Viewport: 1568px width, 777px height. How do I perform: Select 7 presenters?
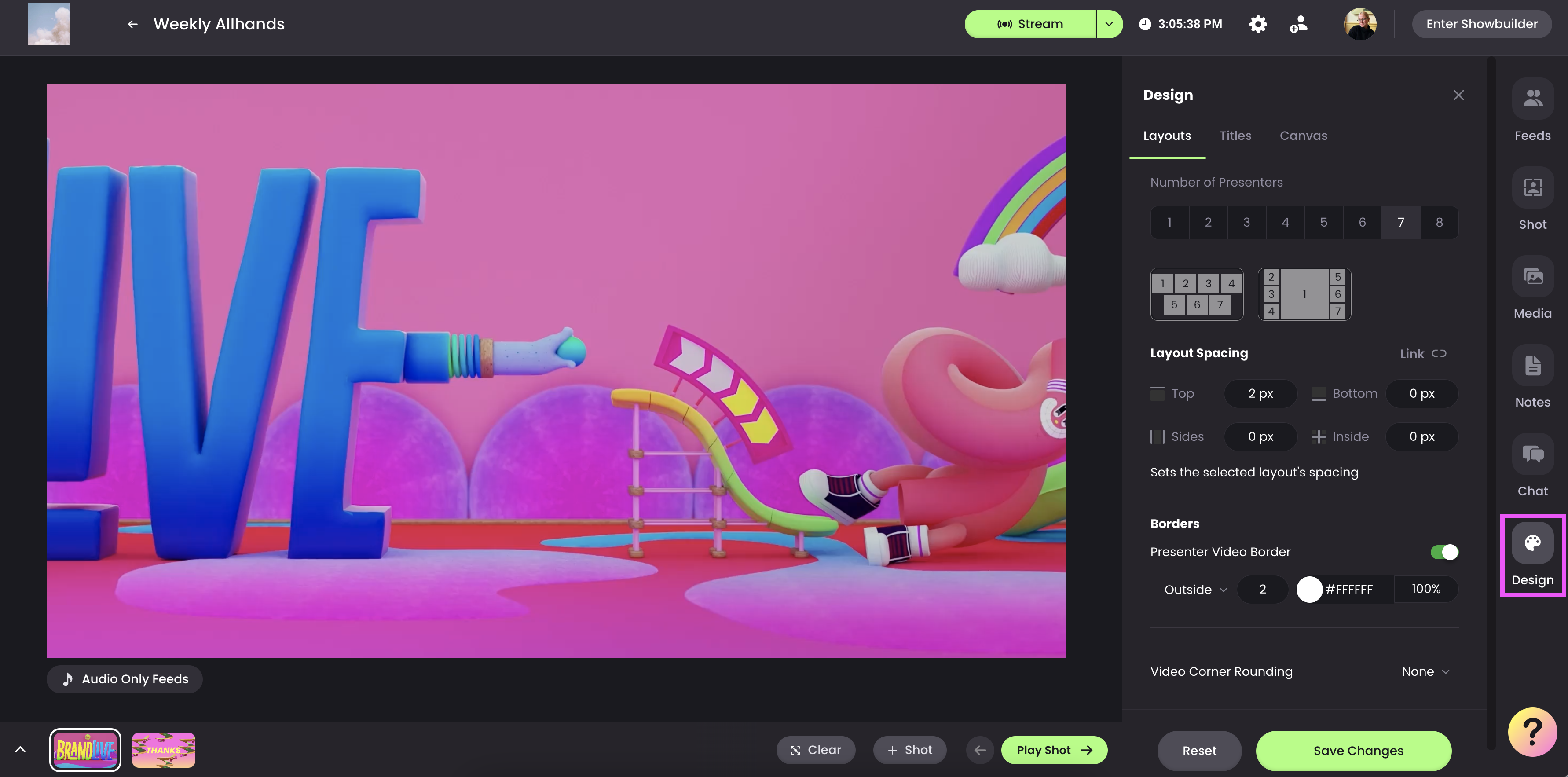(x=1401, y=222)
